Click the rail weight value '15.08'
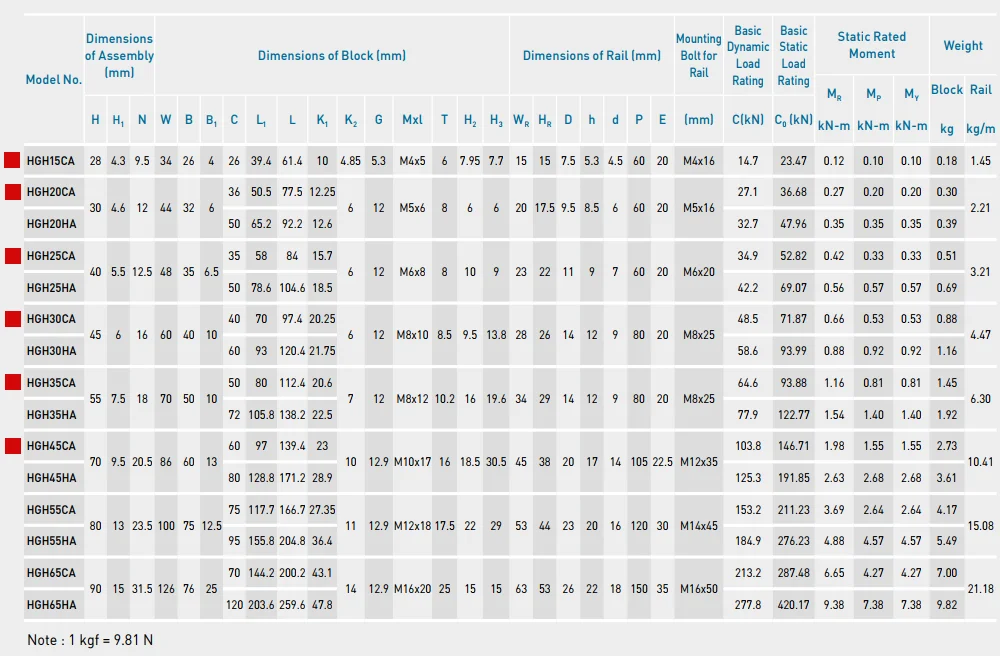Screen dimensions: 1000x656 point(980,525)
